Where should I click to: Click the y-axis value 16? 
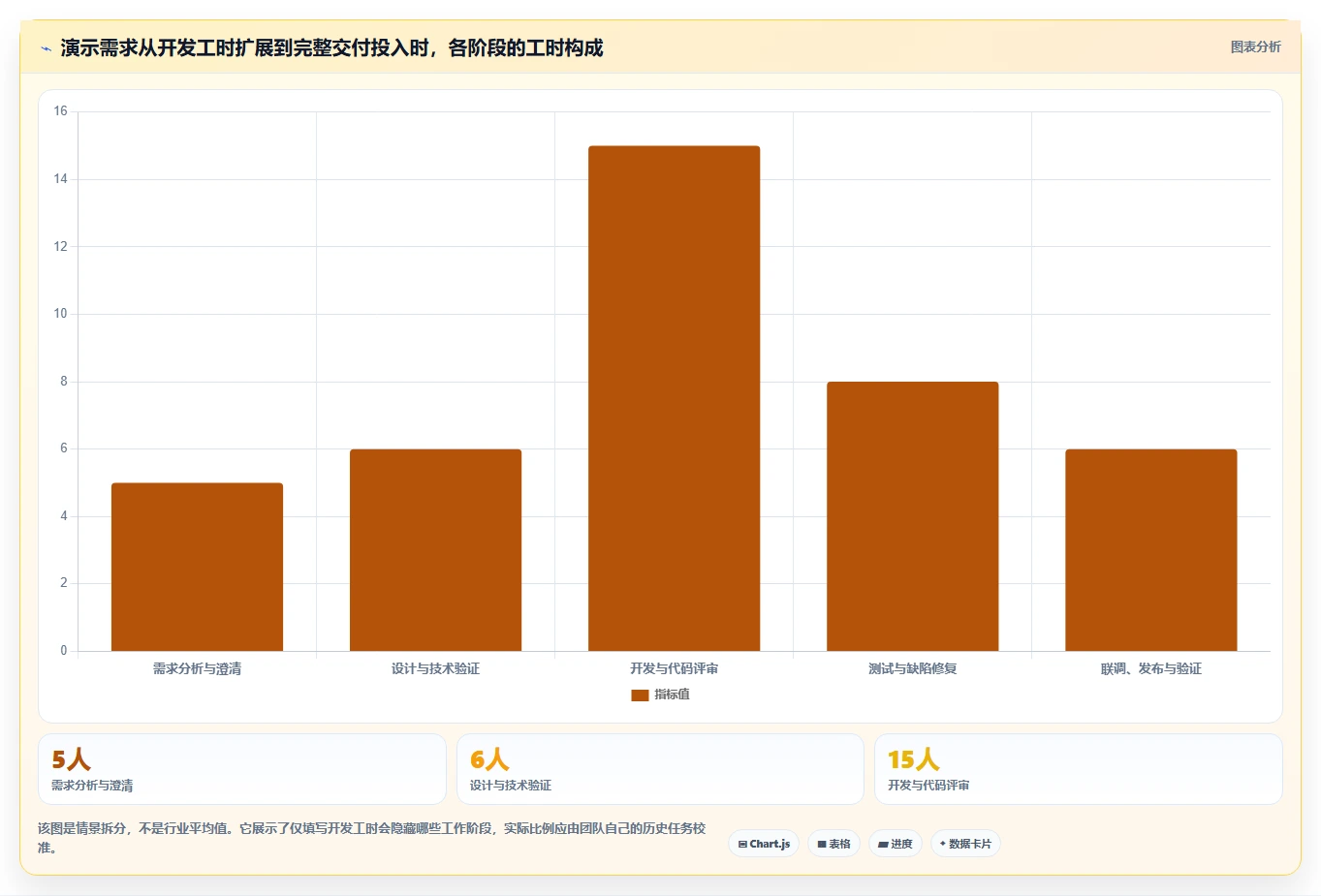pyautogui.click(x=61, y=111)
